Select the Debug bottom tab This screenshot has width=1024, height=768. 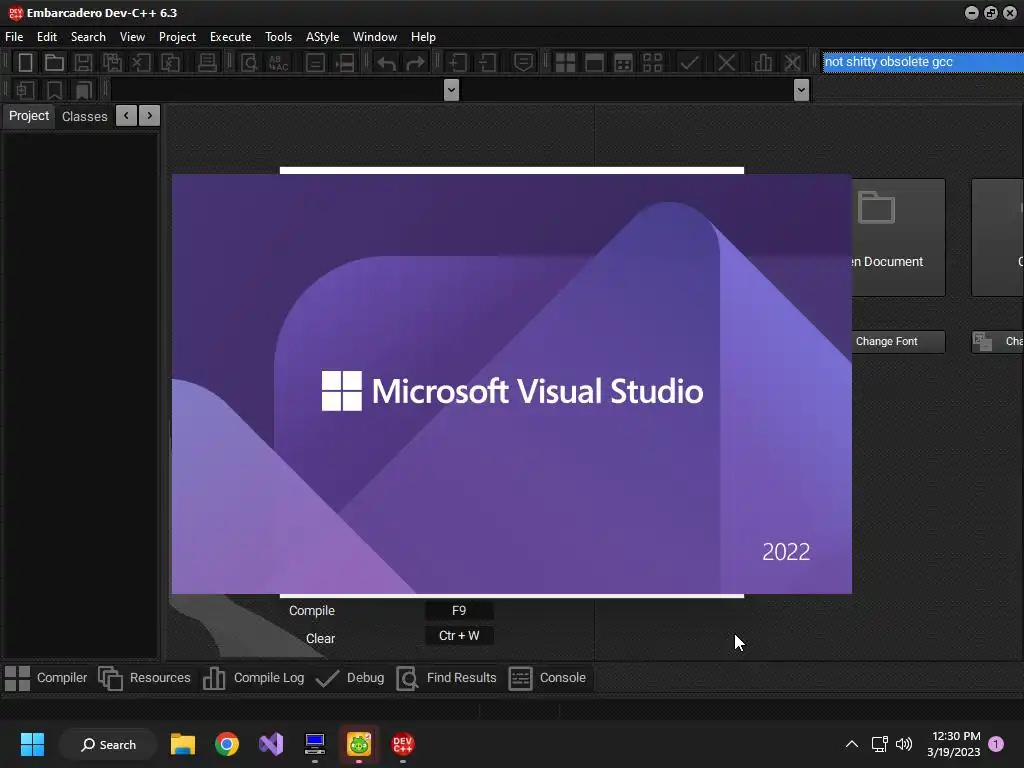click(350, 678)
